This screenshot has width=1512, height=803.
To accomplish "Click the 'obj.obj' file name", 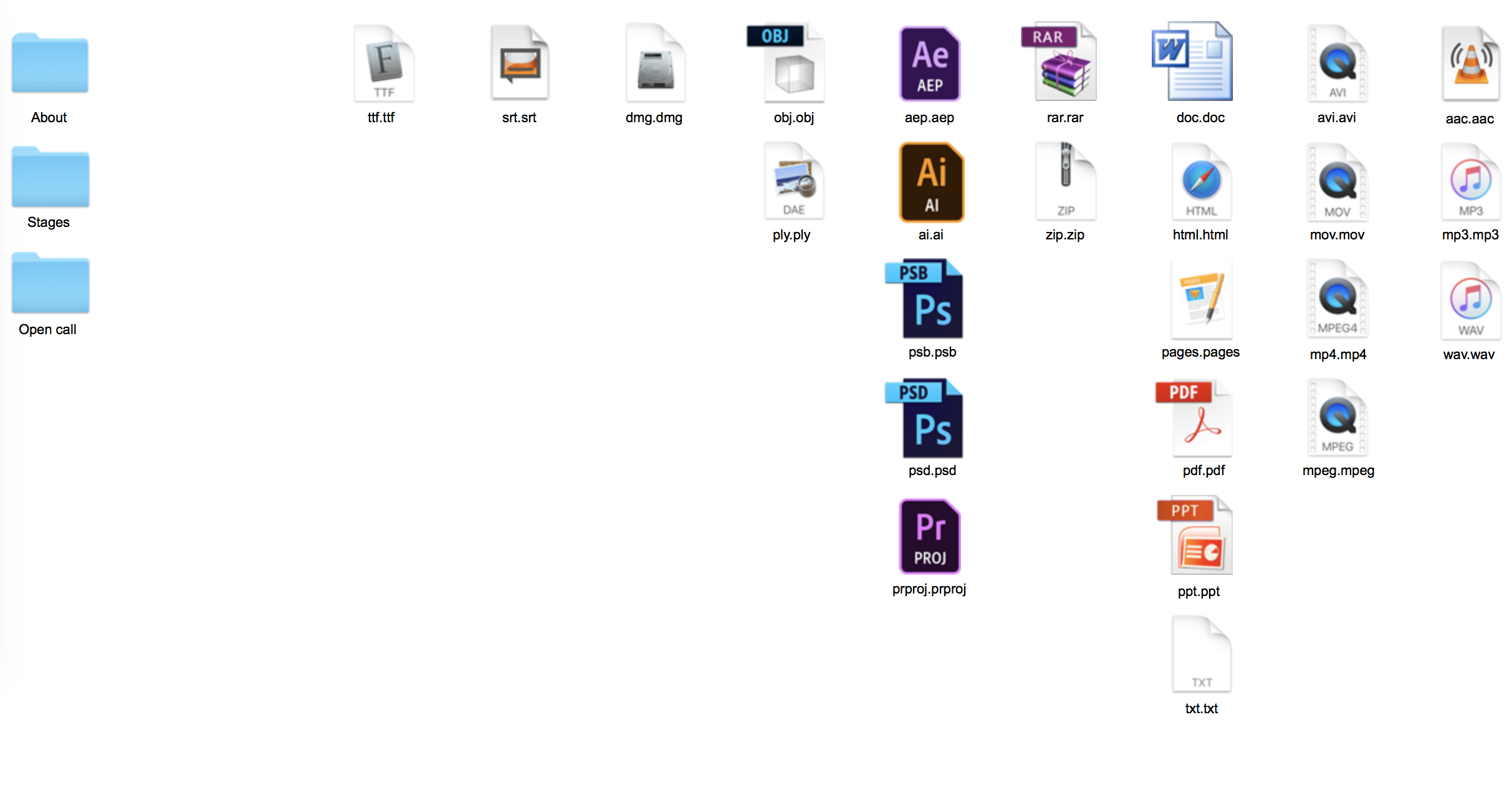I will (x=794, y=117).
